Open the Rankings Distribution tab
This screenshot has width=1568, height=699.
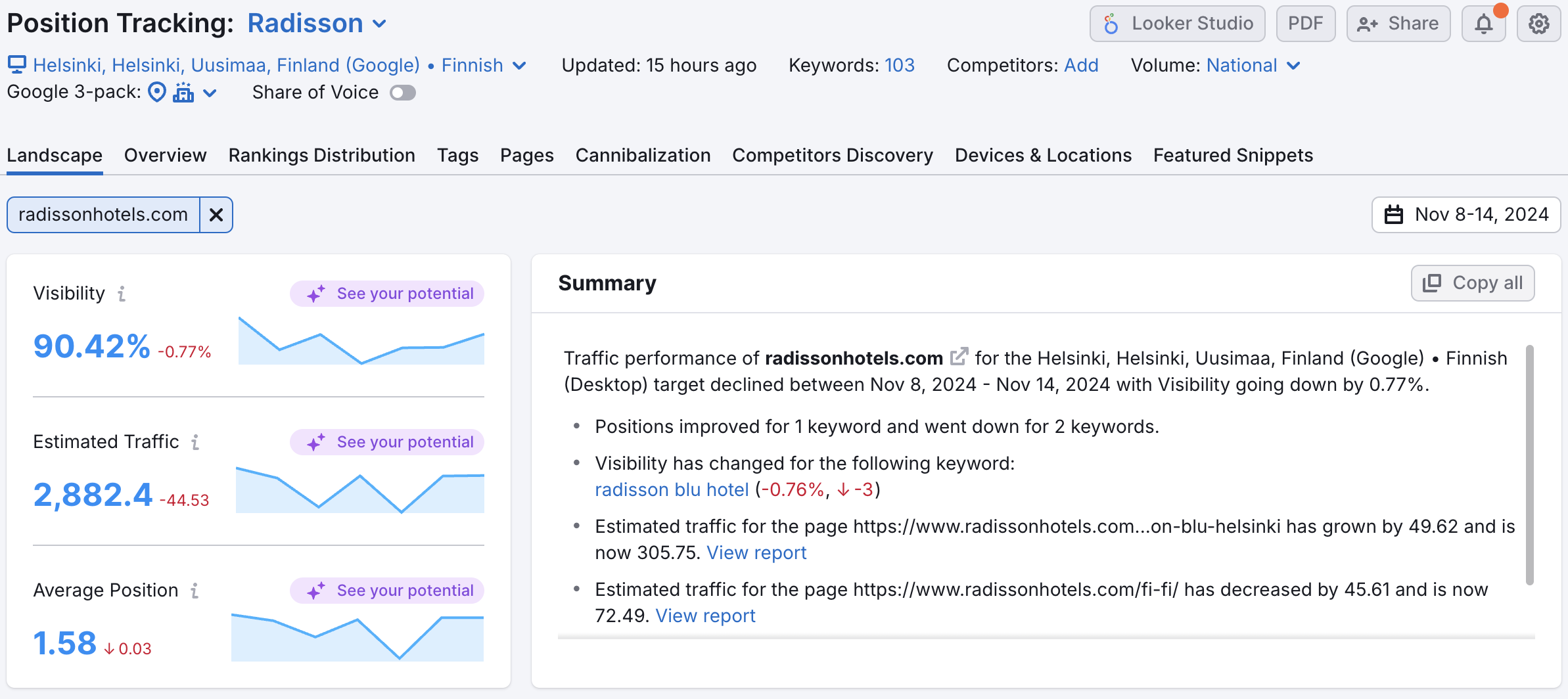point(321,155)
